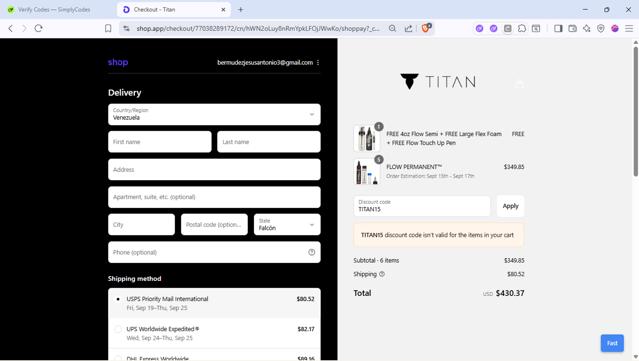This screenshot has width=639, height=361.
Task: Select USPS Priority Mail International shipping
Action: coord(214,303)
